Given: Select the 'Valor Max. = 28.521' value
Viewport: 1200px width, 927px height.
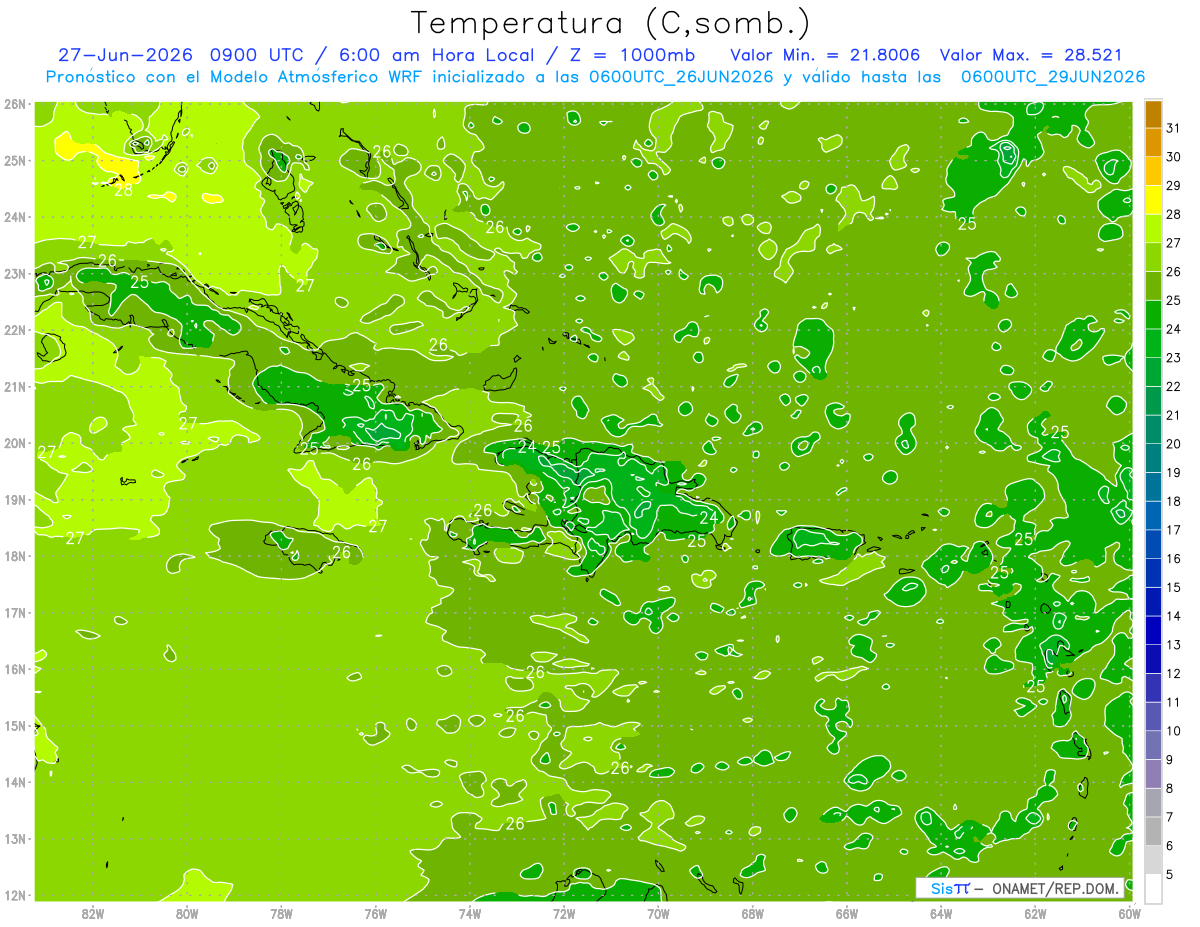Looking at the screenshot, I should 1031,55.
